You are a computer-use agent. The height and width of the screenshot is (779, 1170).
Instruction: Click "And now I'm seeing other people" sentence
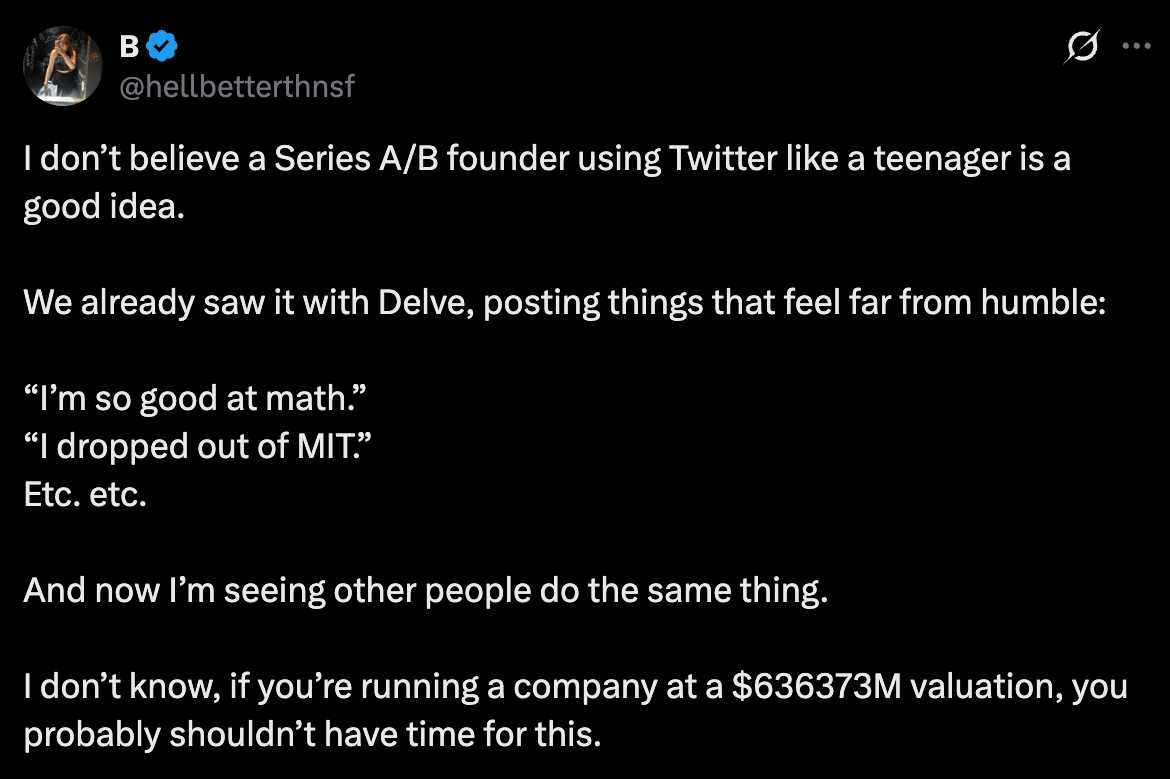coord(426,590)
